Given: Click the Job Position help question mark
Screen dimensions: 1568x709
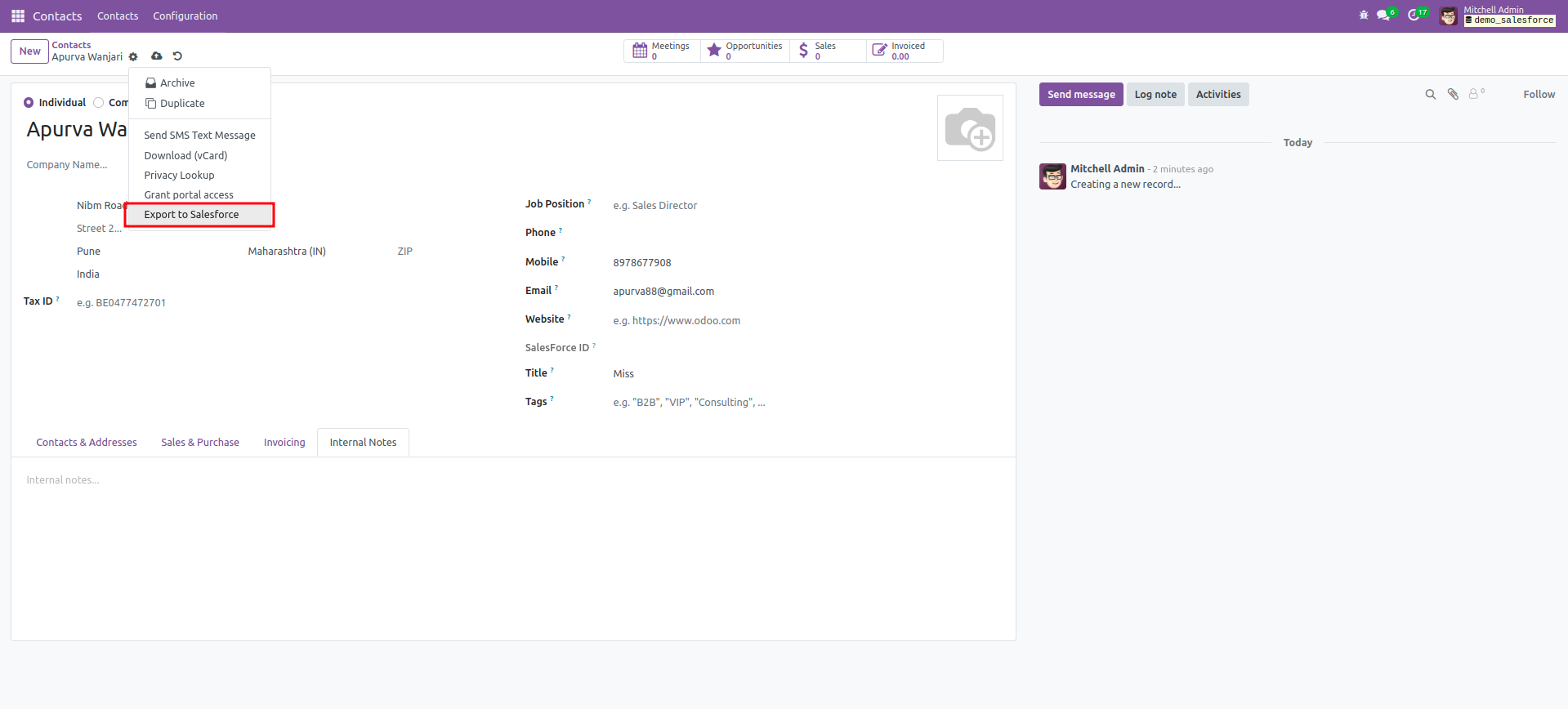Looking at the screenshot, I should [x=589, y=202].
